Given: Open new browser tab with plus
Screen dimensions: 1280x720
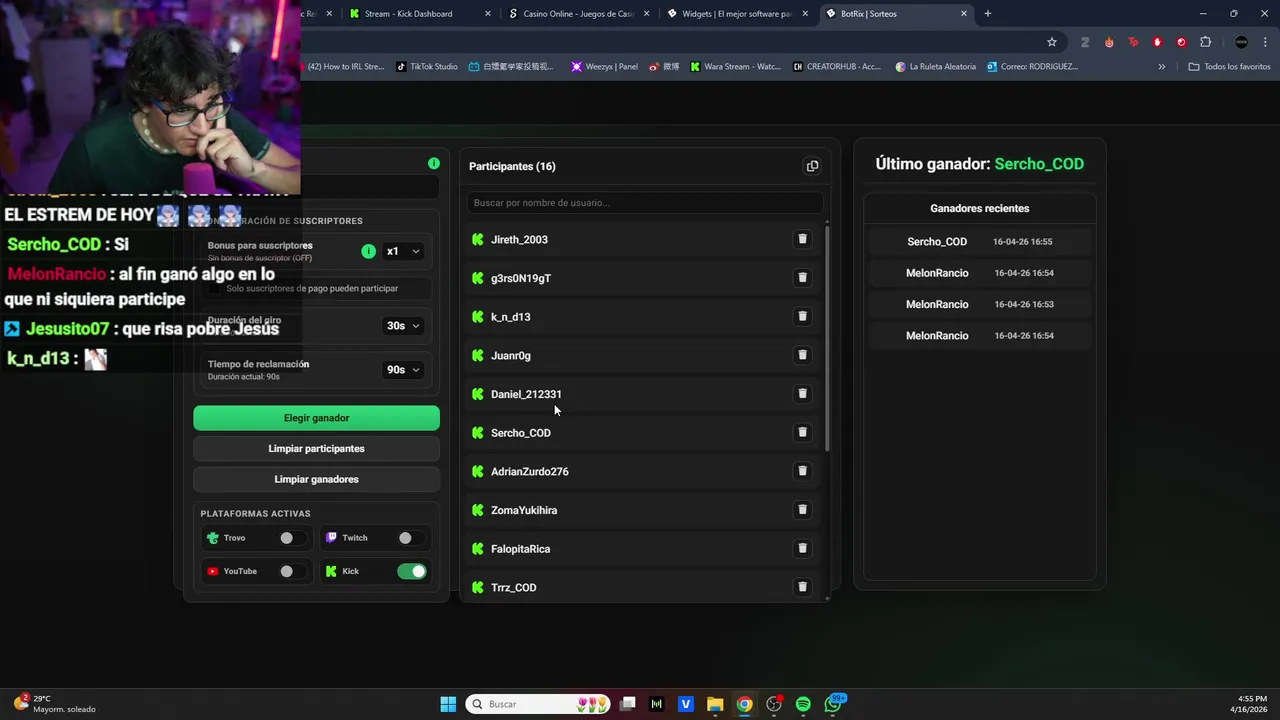Looking at the screenshot, I should tap(988, 14).
